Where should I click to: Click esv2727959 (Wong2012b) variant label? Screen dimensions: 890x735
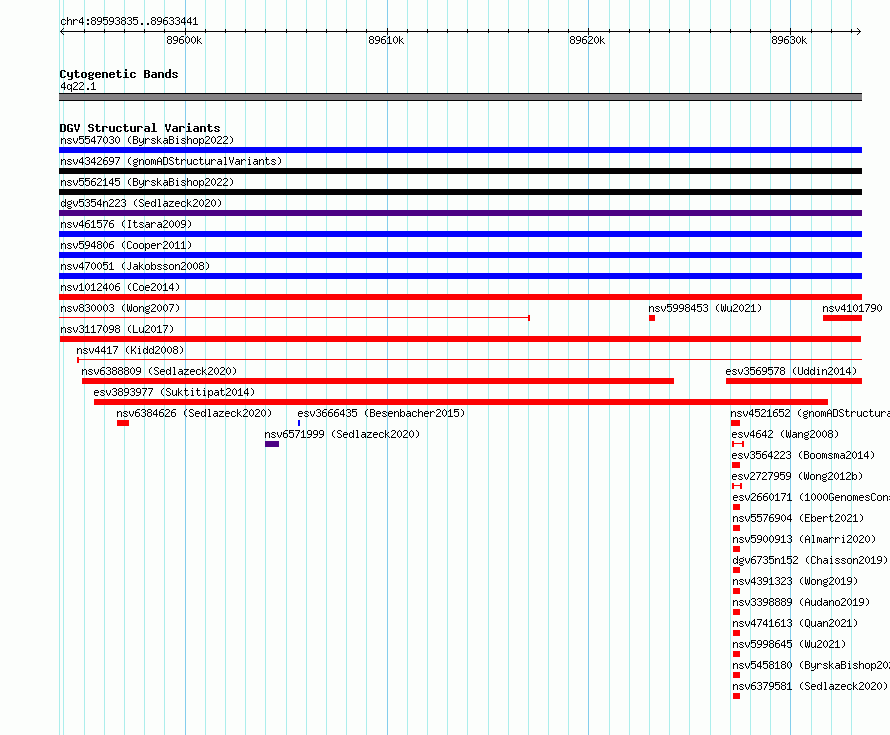click(797, 476)
